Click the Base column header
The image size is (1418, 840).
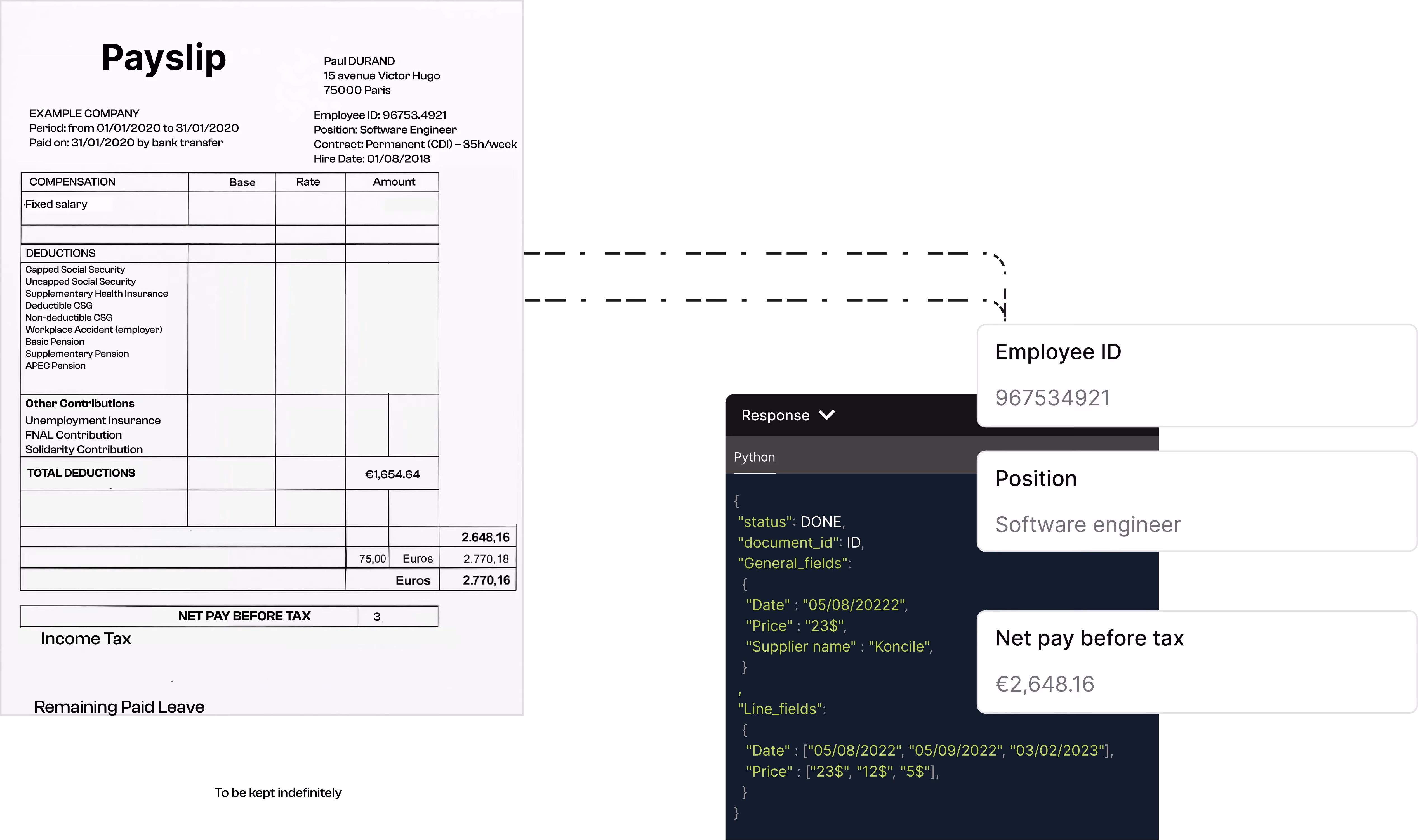point(242,182)
